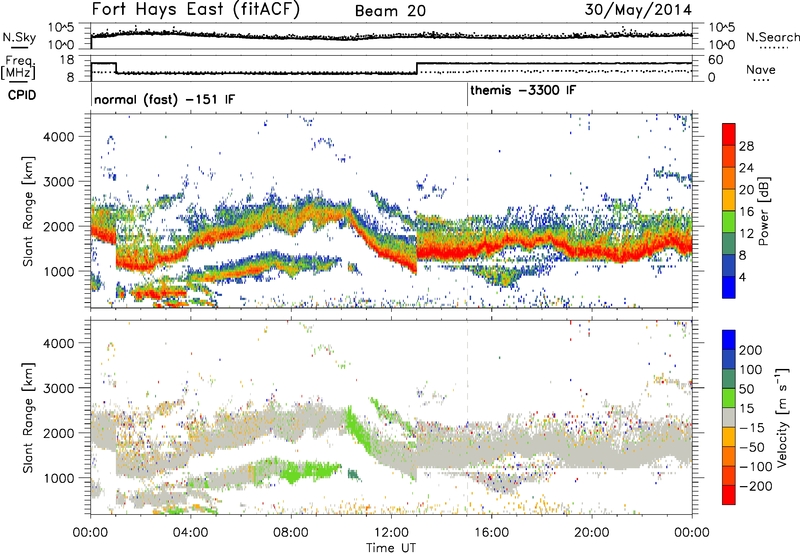Click the red bottom swatch on Velocity colorbar

729,495
